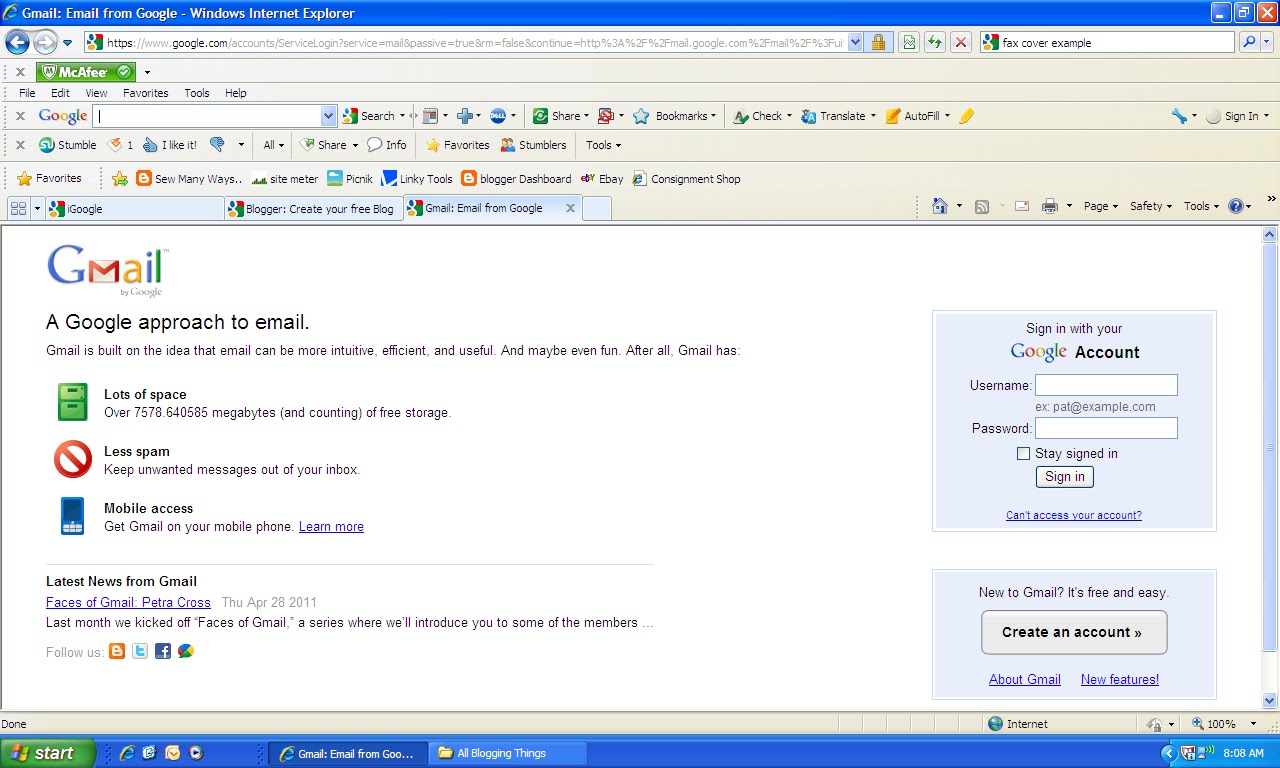This screenshot has height=768, width=1280.
Task: Click the IE Help question mark icon
Action: [1235, 206]
